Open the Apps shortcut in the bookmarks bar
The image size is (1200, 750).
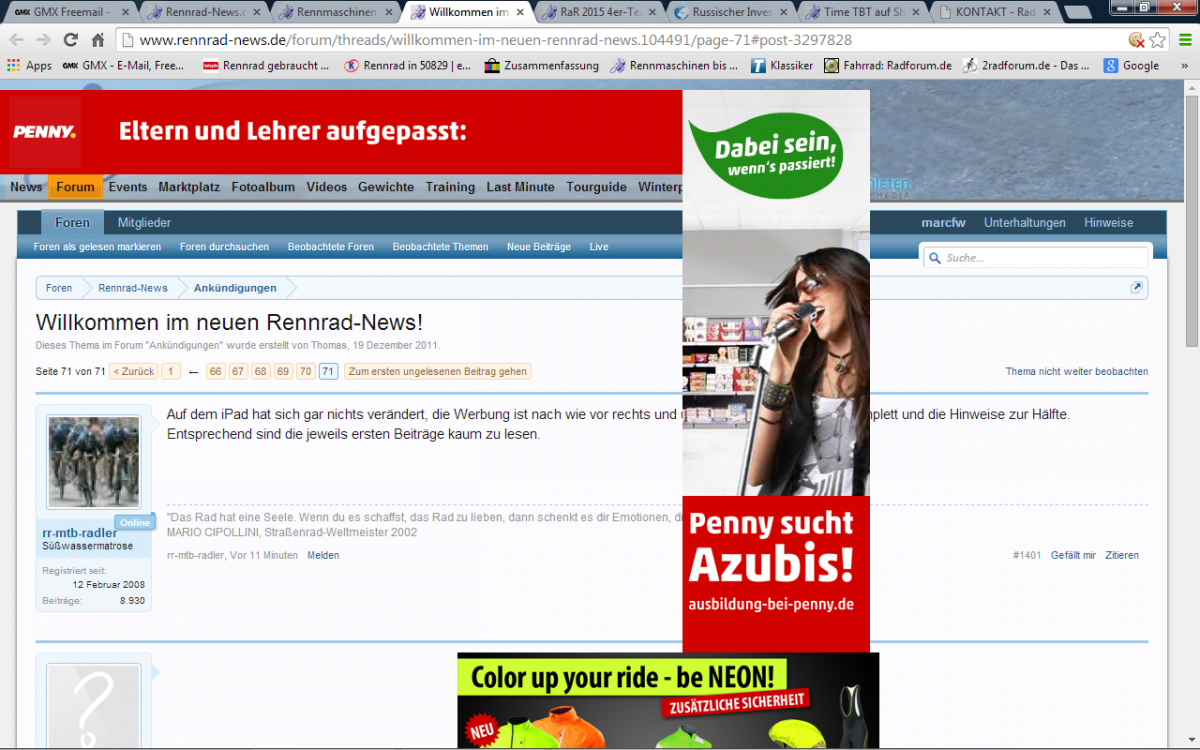point(29,66)
